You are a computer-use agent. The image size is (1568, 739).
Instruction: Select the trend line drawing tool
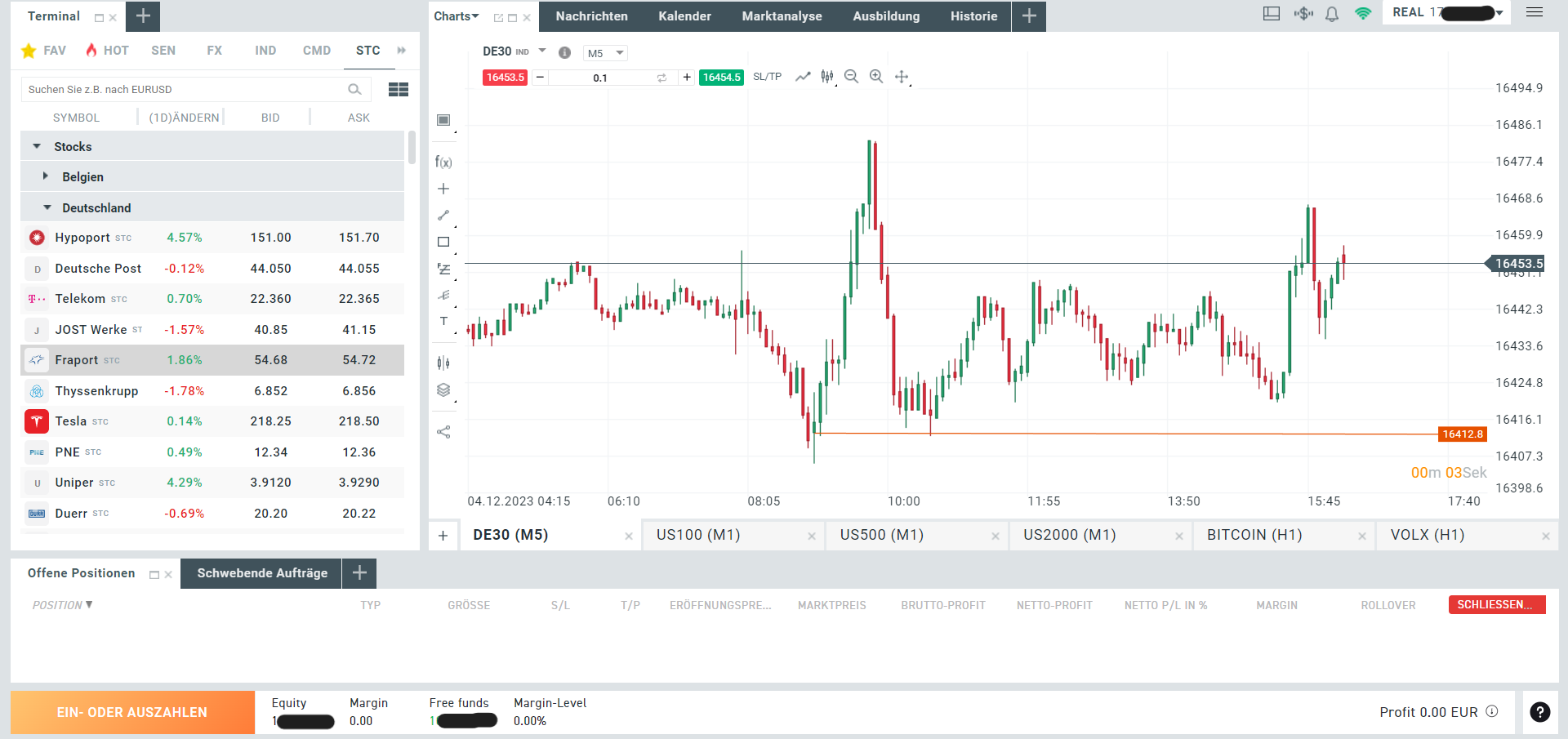(443, 216)
